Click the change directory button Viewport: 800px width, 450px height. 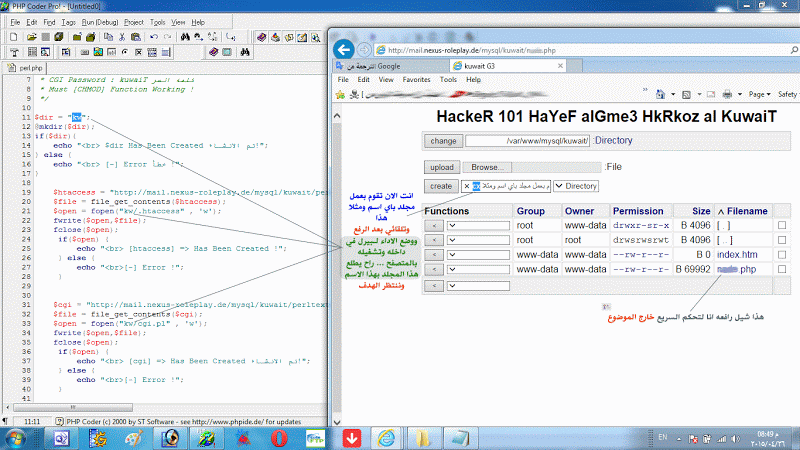coord(443,141)
